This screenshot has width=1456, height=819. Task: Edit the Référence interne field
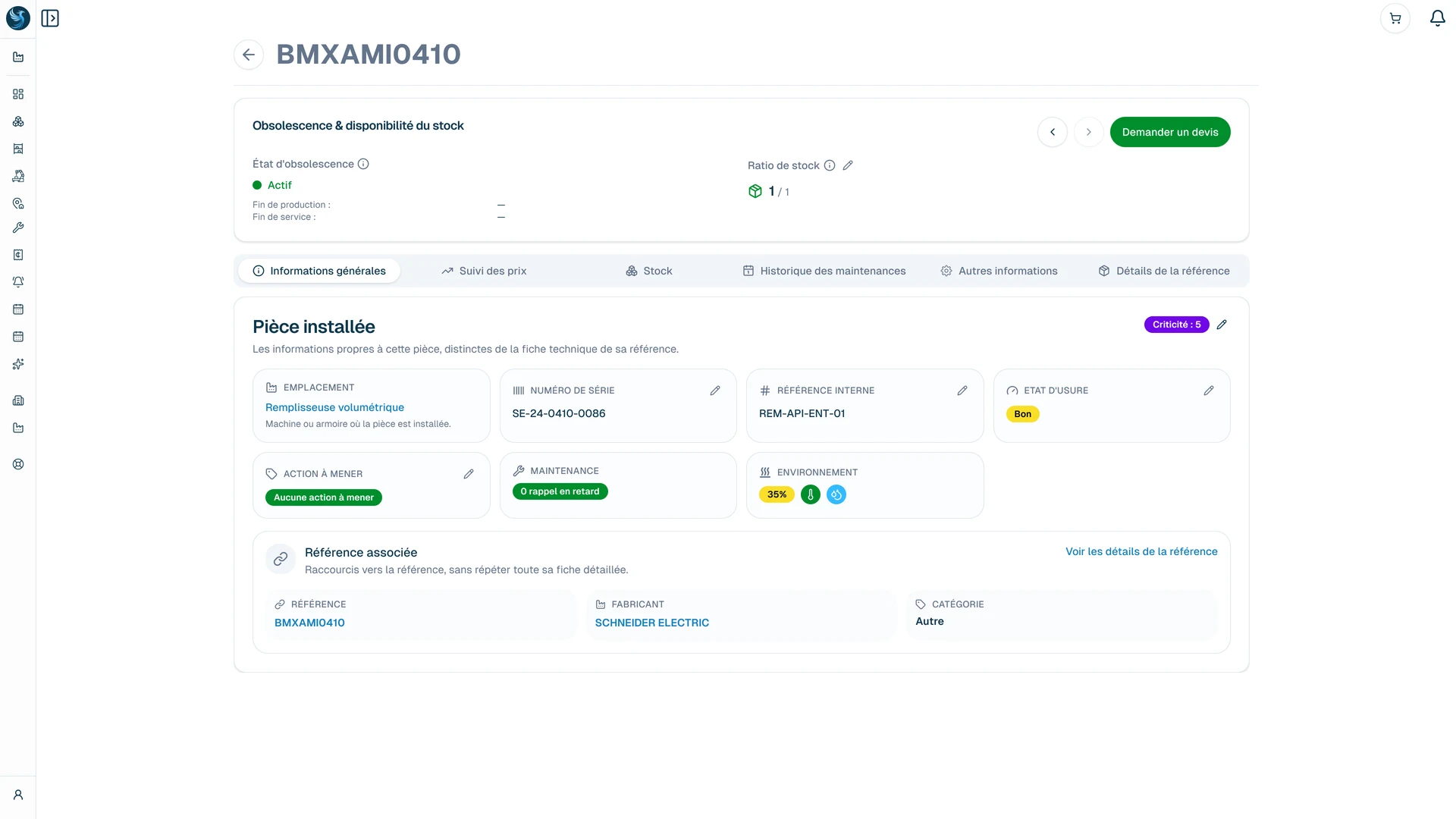click(962, 391)
